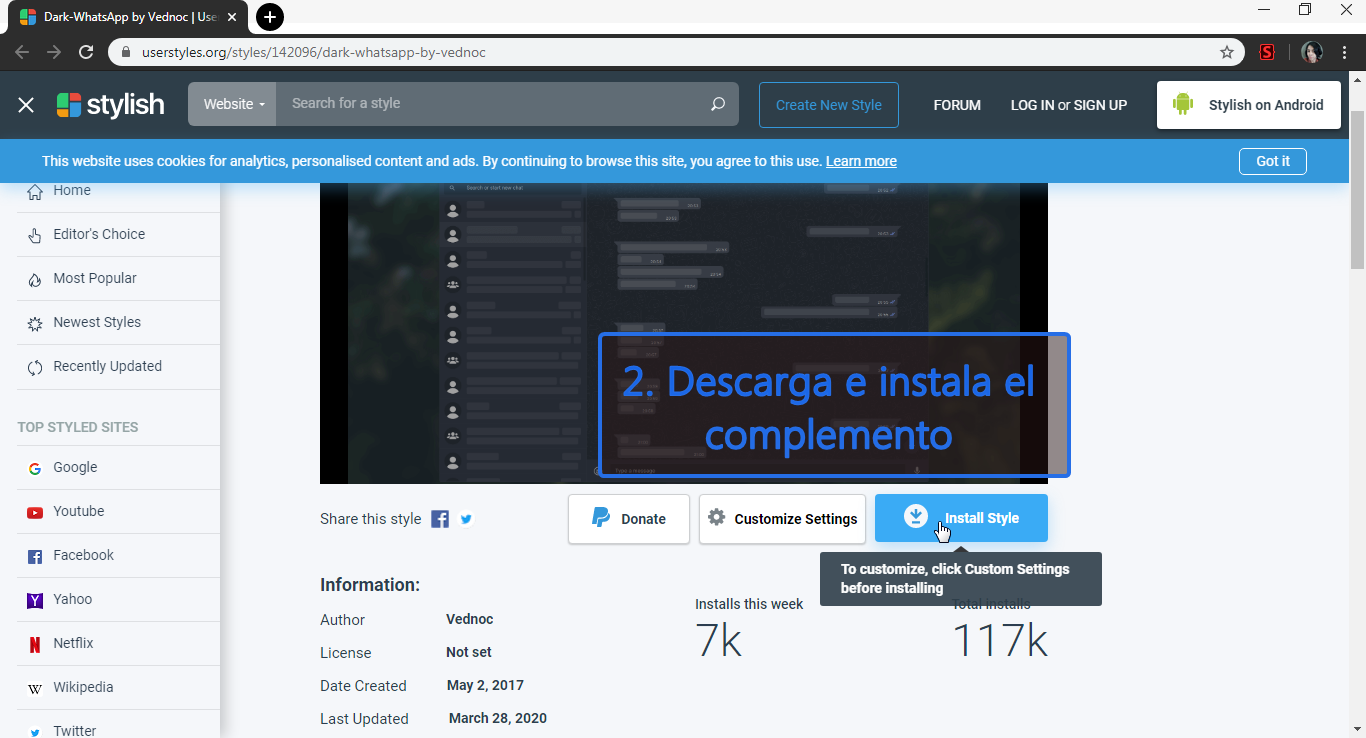Screen dimensions: 1366x738
Task: Click the Install Style button
Action: 961,518
